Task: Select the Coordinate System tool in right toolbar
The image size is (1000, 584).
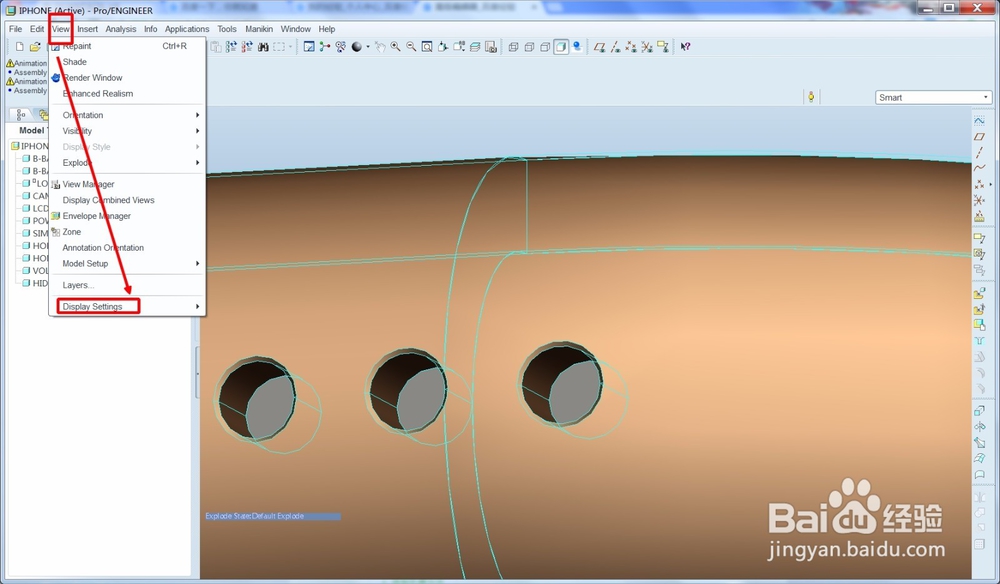Action: pyautogui.click(x=979, y=200)
